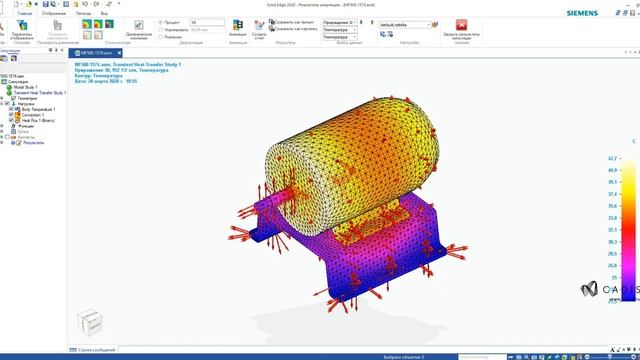This screenshot has height=360, width=640.
Task: Switch to the Отображение ribbon tab
Action: click(54, 13)
